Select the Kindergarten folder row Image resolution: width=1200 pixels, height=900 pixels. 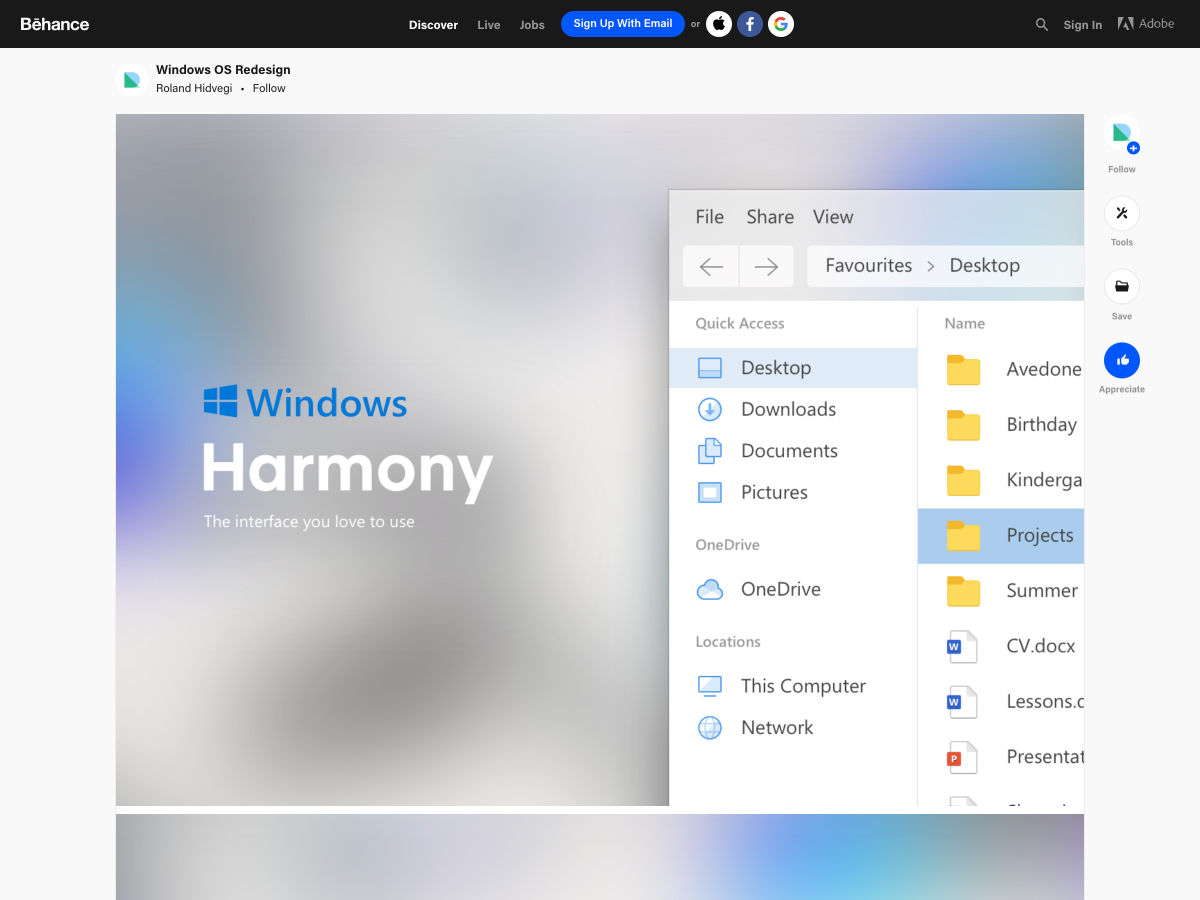point(1001,480)
